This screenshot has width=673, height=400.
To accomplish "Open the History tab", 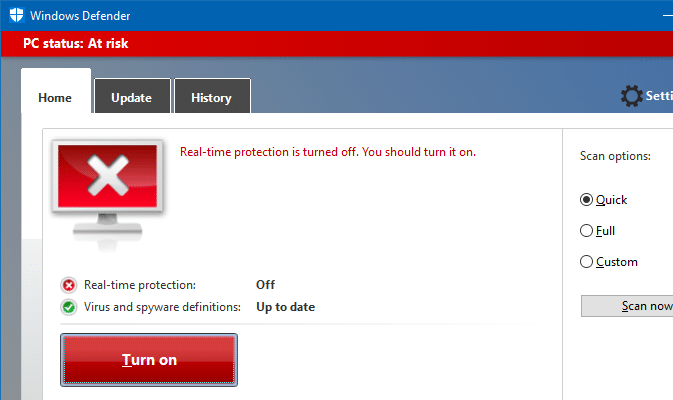I will coord(212,98).
